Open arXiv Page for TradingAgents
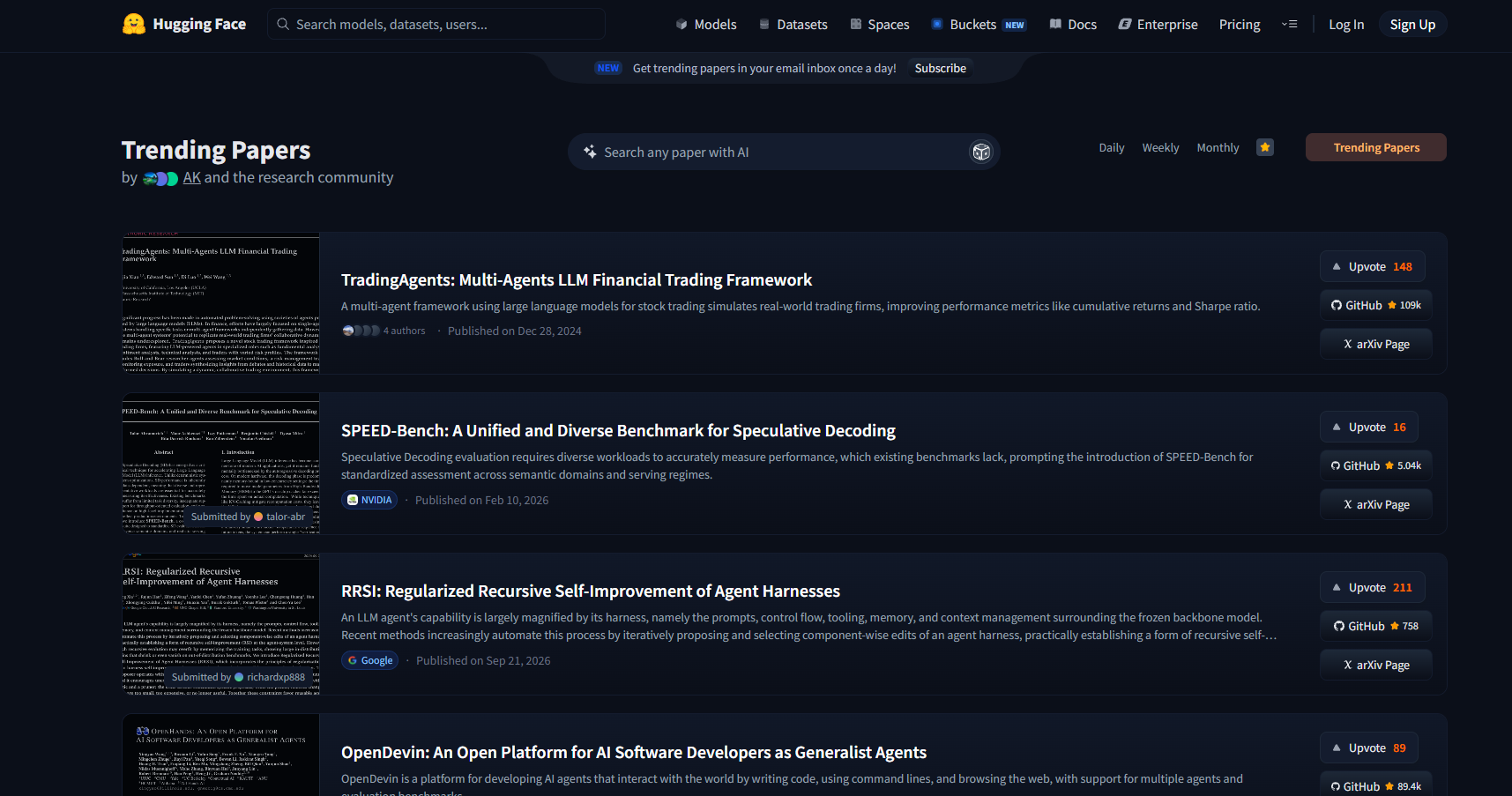This screenshot has height=796, width=1512. (x=1375, y=344)
